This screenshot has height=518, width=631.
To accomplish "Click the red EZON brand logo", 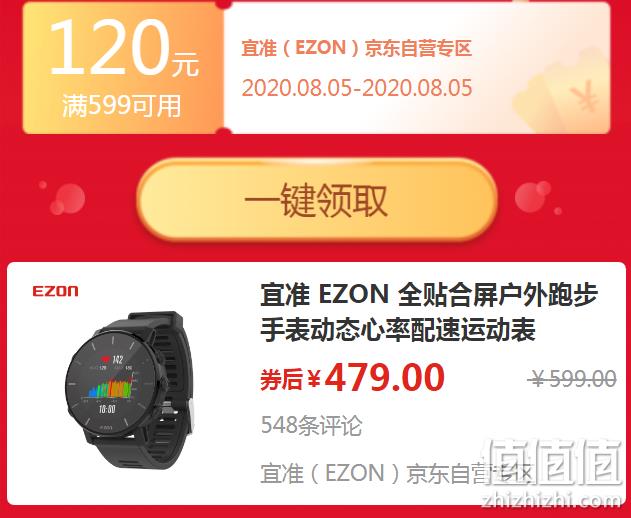I will coord(56,291).
